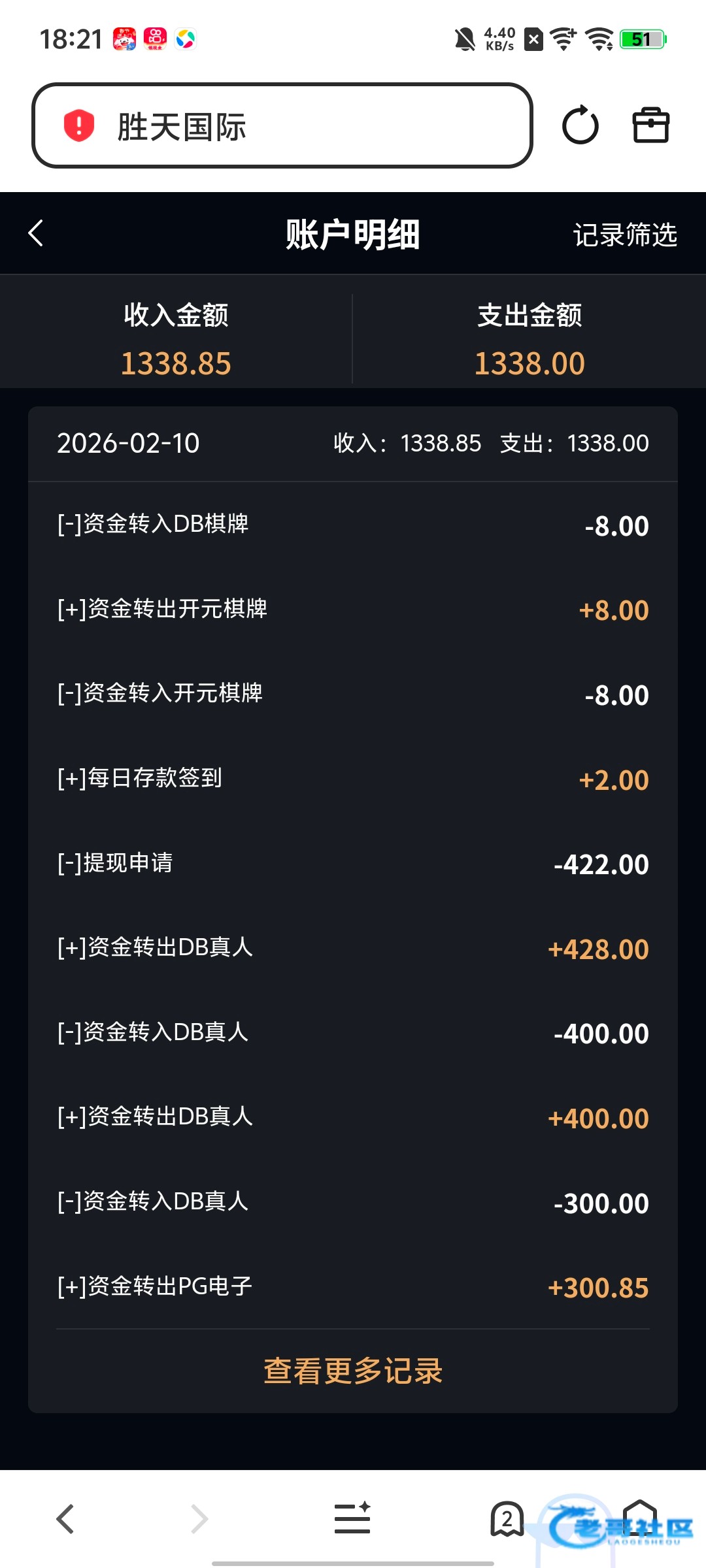
Task: Go to browser home page icon
Action: coord(639,1518)
